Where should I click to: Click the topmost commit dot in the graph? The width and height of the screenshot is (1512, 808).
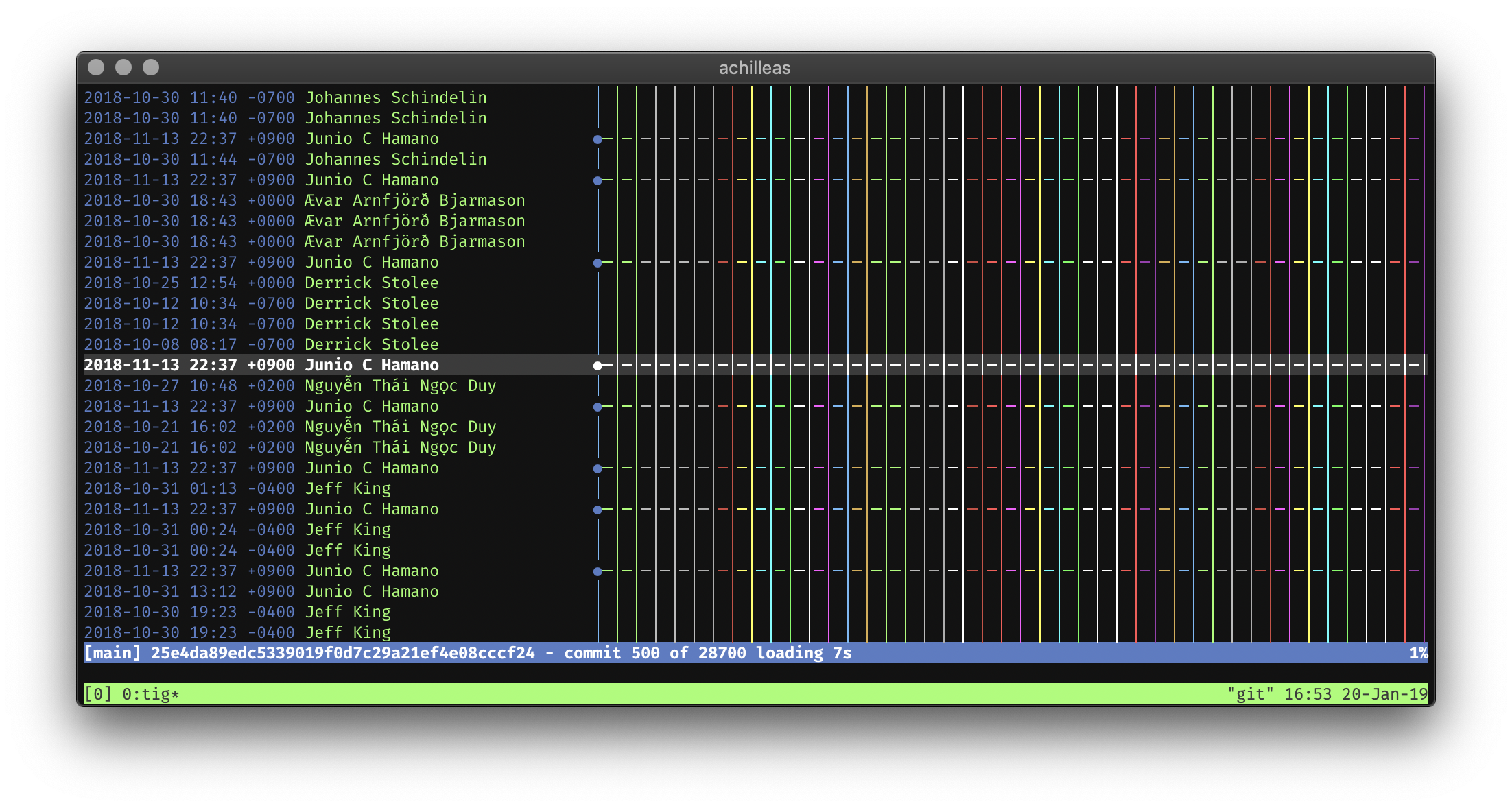598,139
